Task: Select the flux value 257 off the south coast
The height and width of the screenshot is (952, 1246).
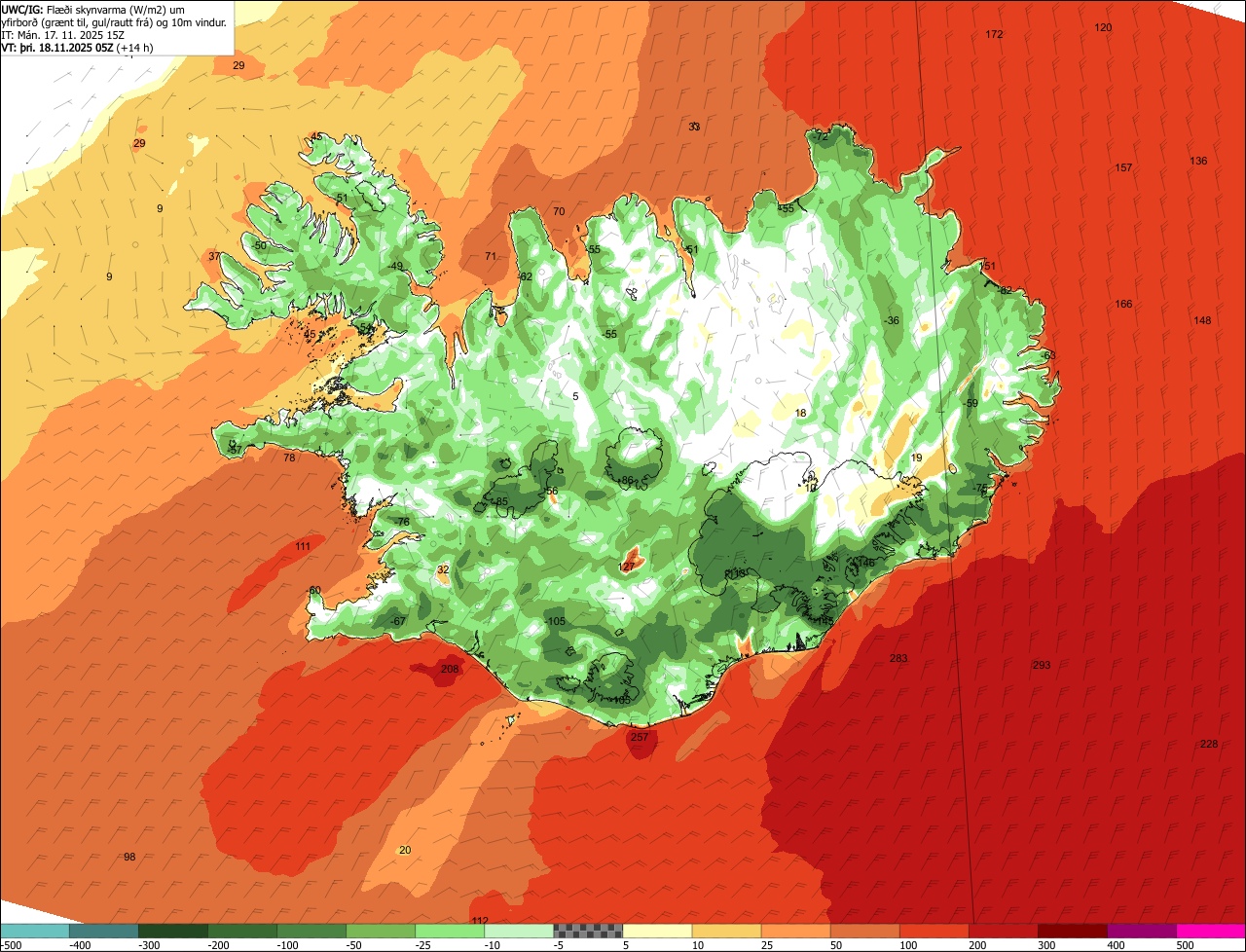Action: pyautogui.click(x=640, y=738)
